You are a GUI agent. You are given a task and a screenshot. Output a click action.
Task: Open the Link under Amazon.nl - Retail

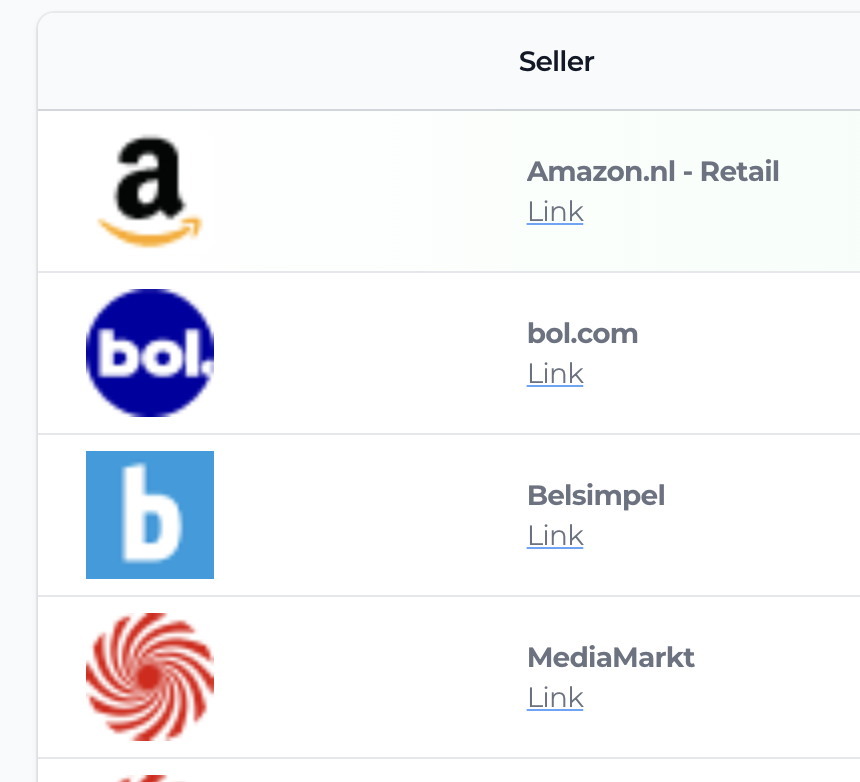click(554, 211)
